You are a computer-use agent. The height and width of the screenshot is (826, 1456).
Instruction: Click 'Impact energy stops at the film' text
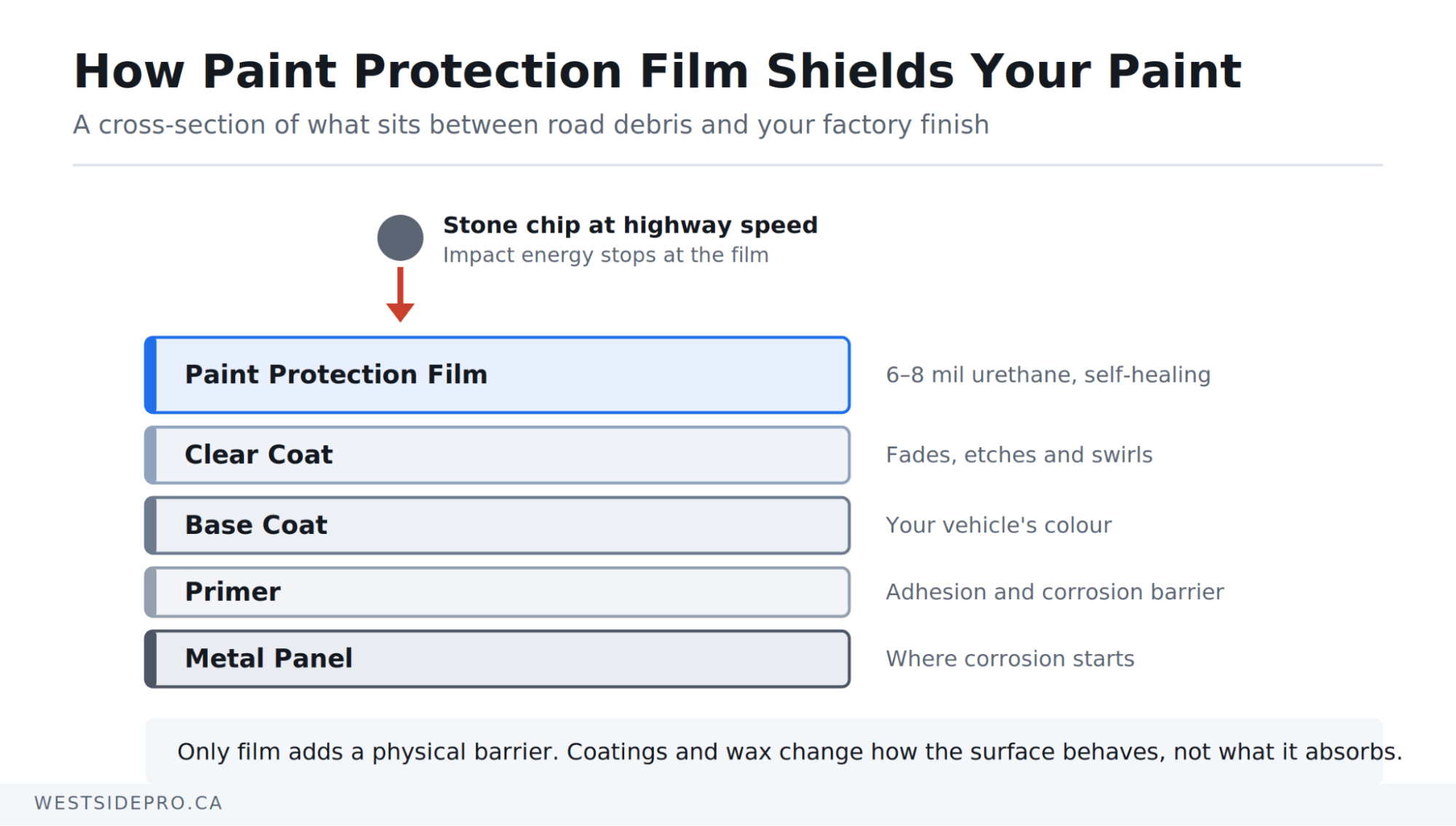[x=605, y=255]
